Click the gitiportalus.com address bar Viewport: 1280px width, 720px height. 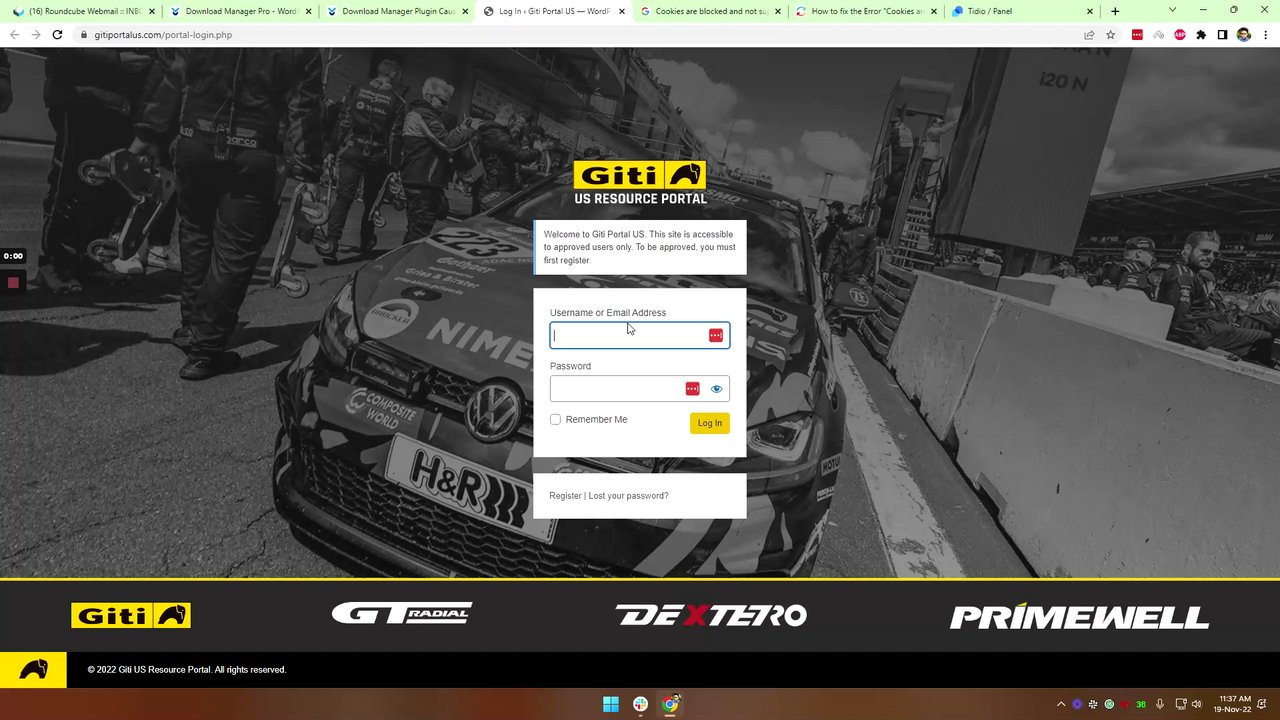[x=580, y=34]
